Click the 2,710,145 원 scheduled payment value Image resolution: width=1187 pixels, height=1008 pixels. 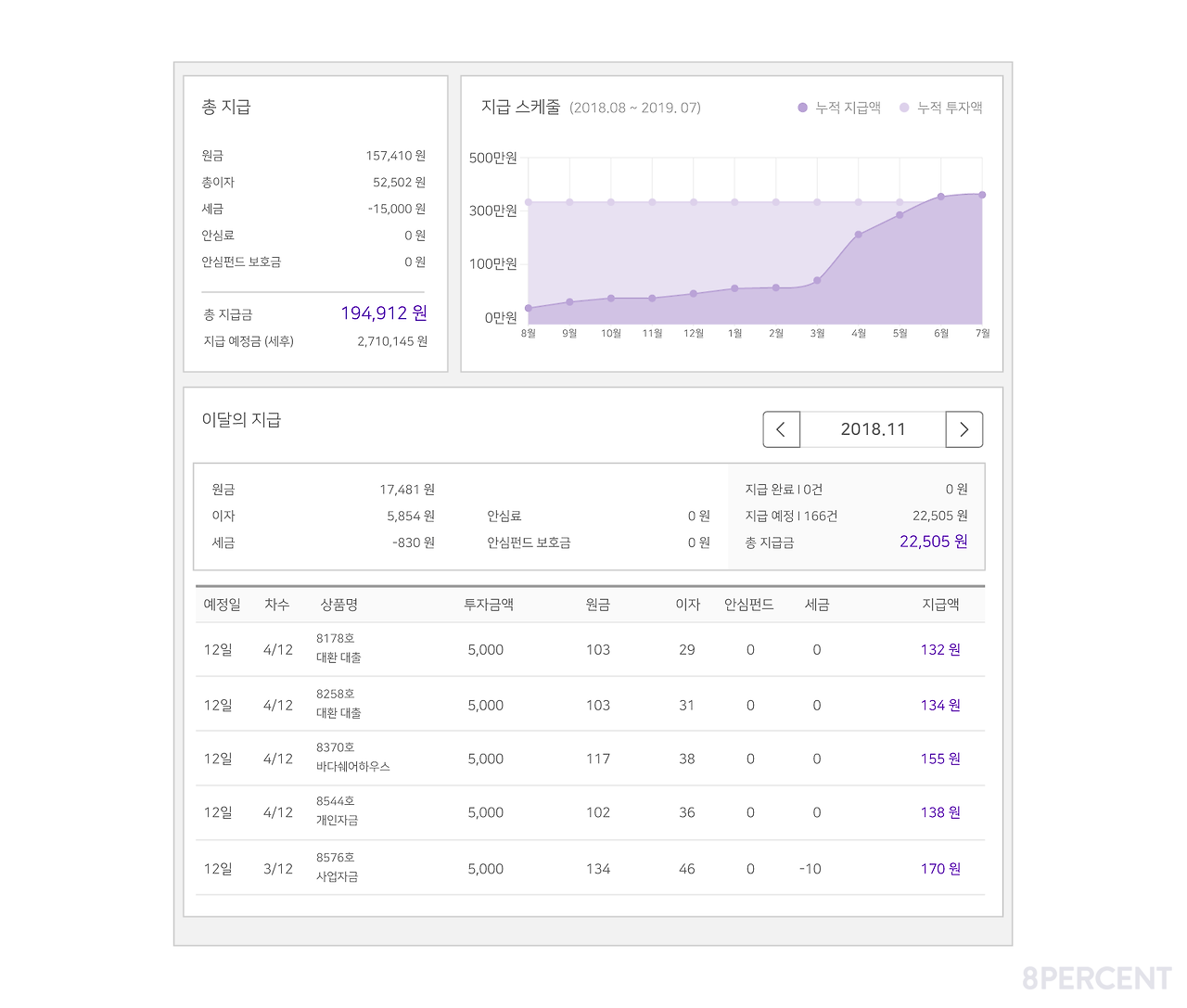pyautogui.click(x=392, y=341)
